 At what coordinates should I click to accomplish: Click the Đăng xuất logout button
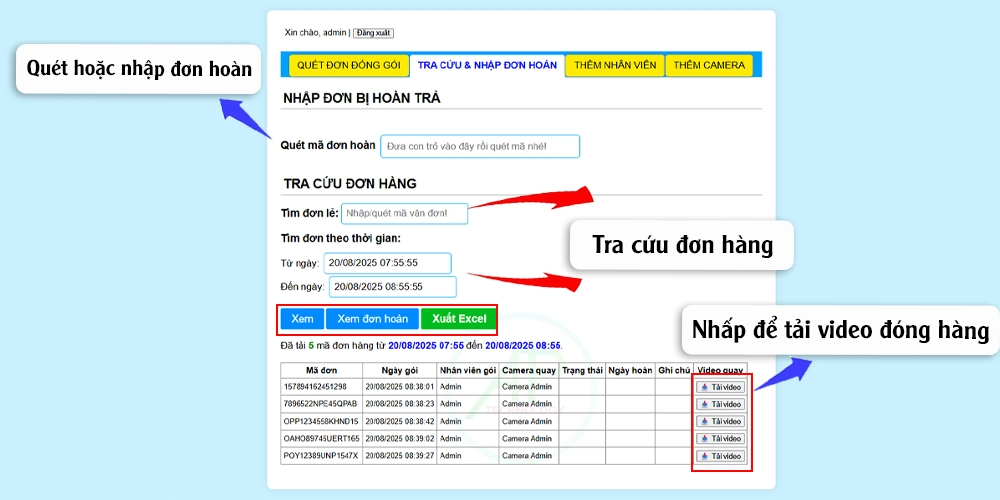tap(373, 33)
